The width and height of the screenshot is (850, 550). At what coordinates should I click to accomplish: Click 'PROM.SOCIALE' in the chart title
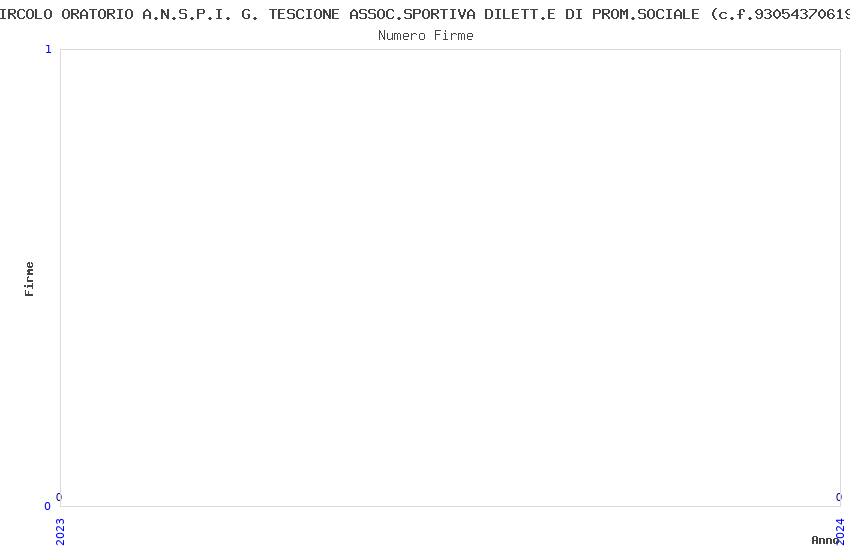(x=646, y=15)
